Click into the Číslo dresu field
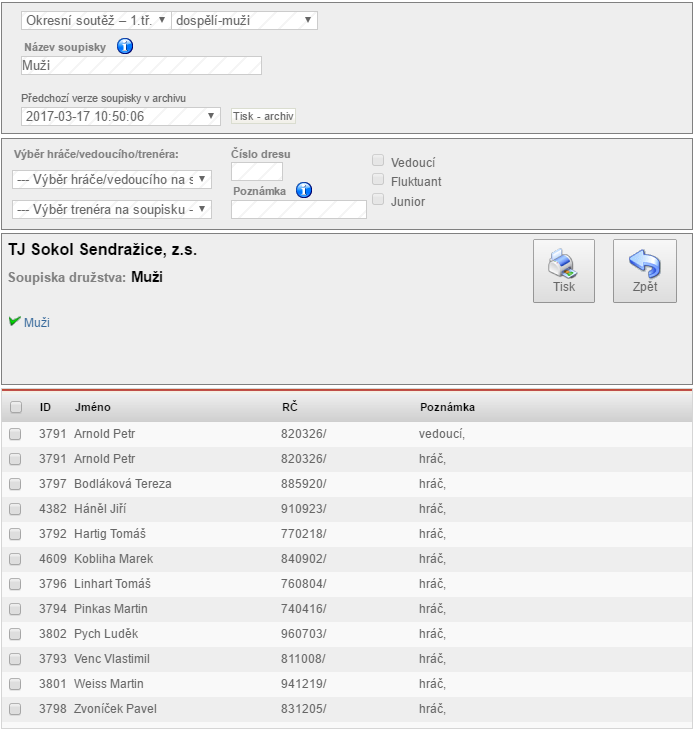The width and height of the screenshot is (696, 731). (x=257, y=172)
